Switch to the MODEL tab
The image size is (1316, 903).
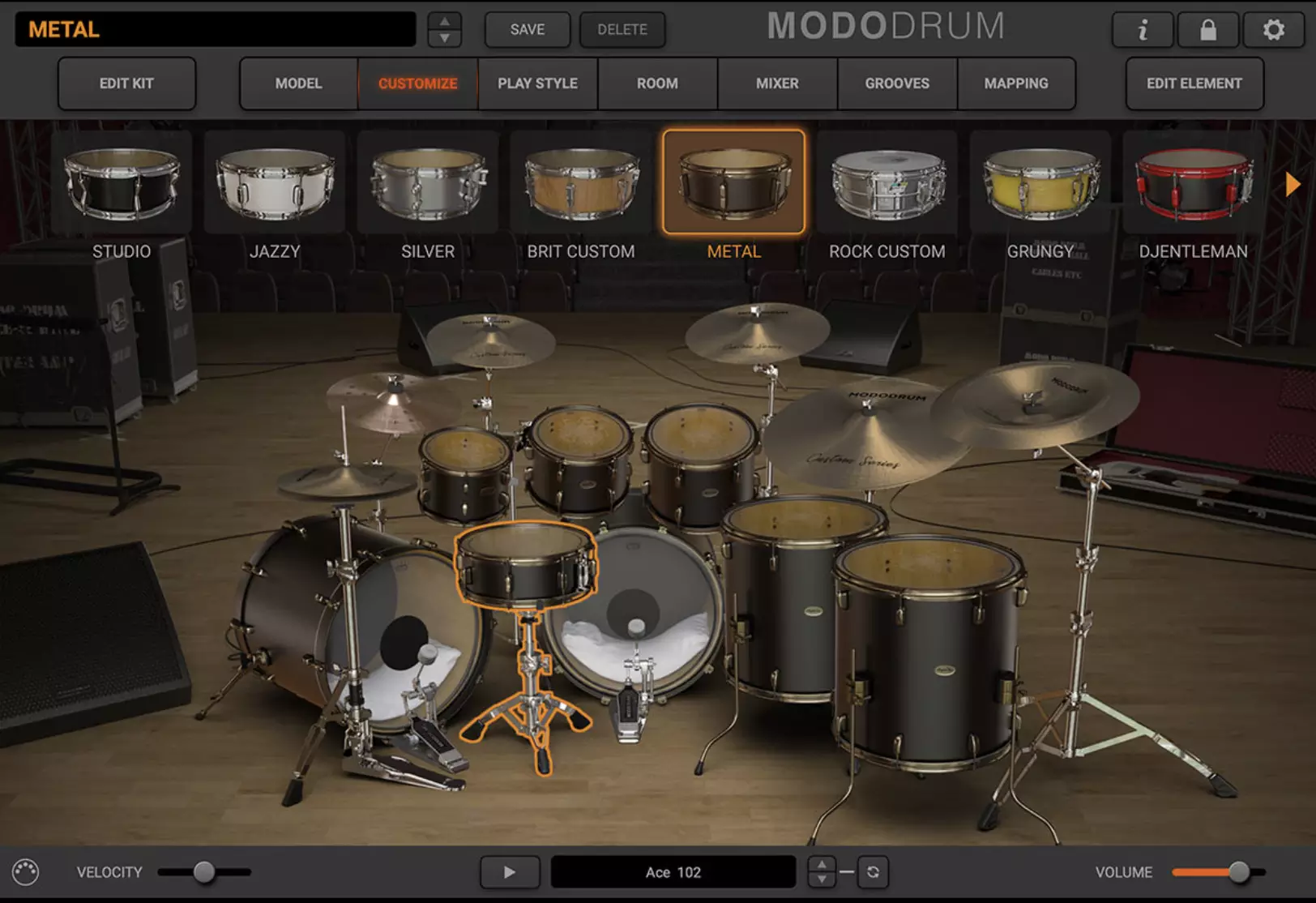click(297, 83)
